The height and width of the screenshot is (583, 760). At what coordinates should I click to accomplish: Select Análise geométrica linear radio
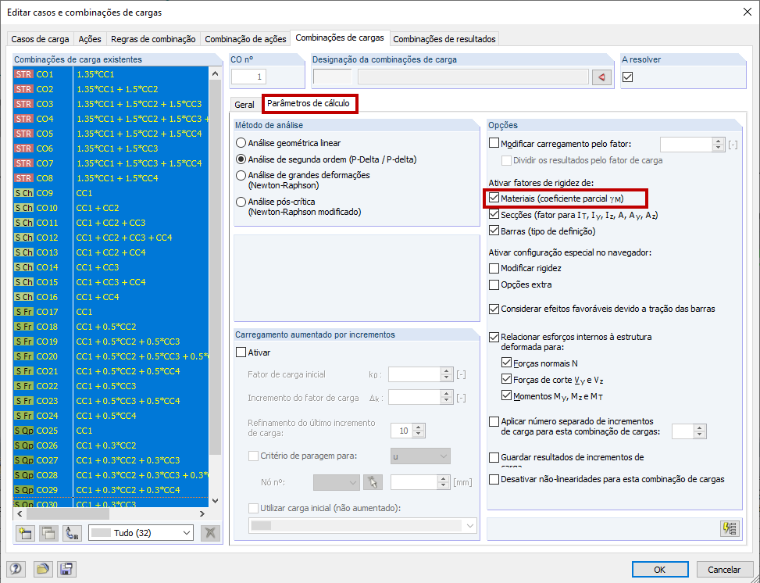tap(240, 143)
